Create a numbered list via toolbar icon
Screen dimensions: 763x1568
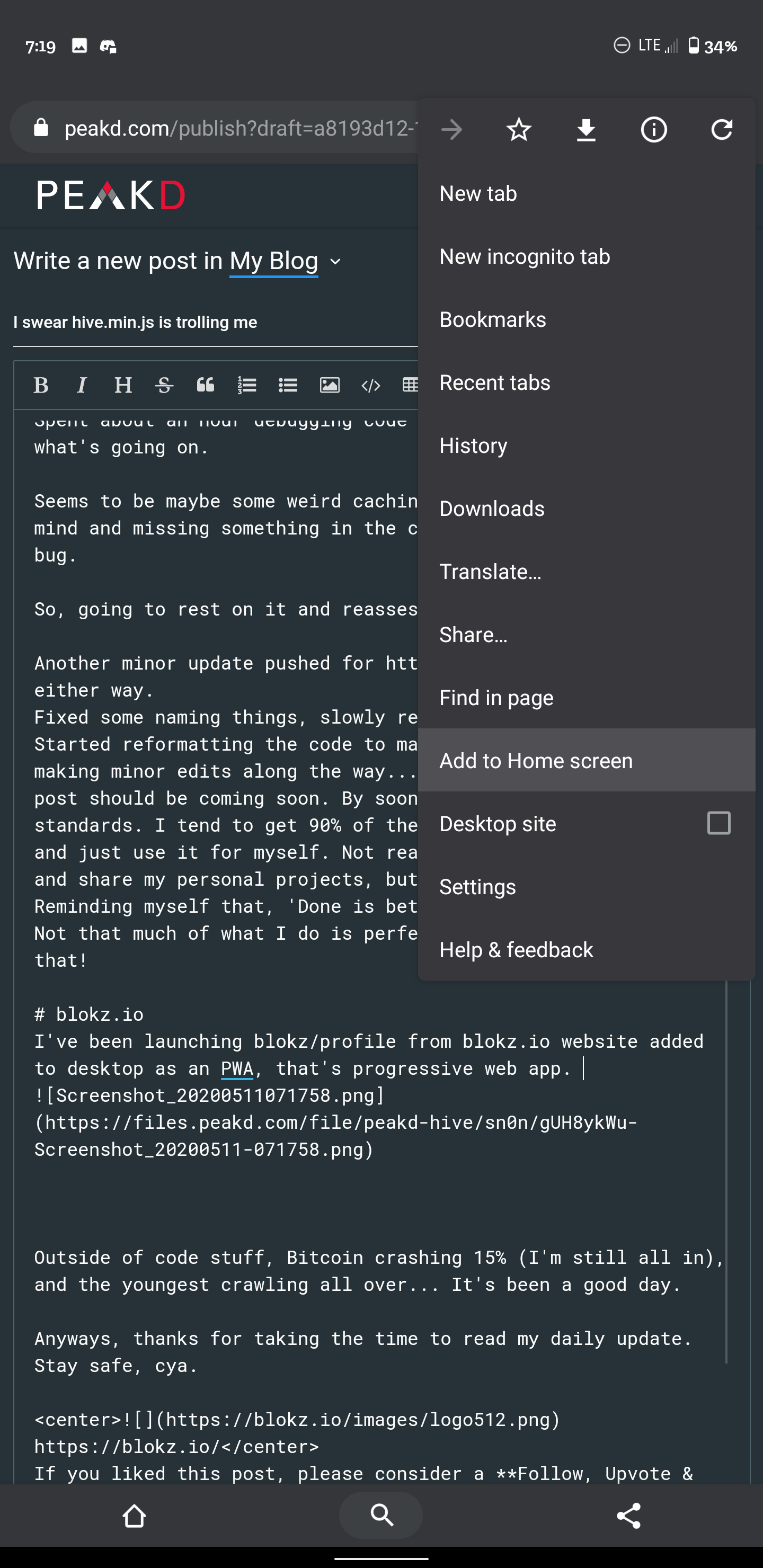pos(246,385)
